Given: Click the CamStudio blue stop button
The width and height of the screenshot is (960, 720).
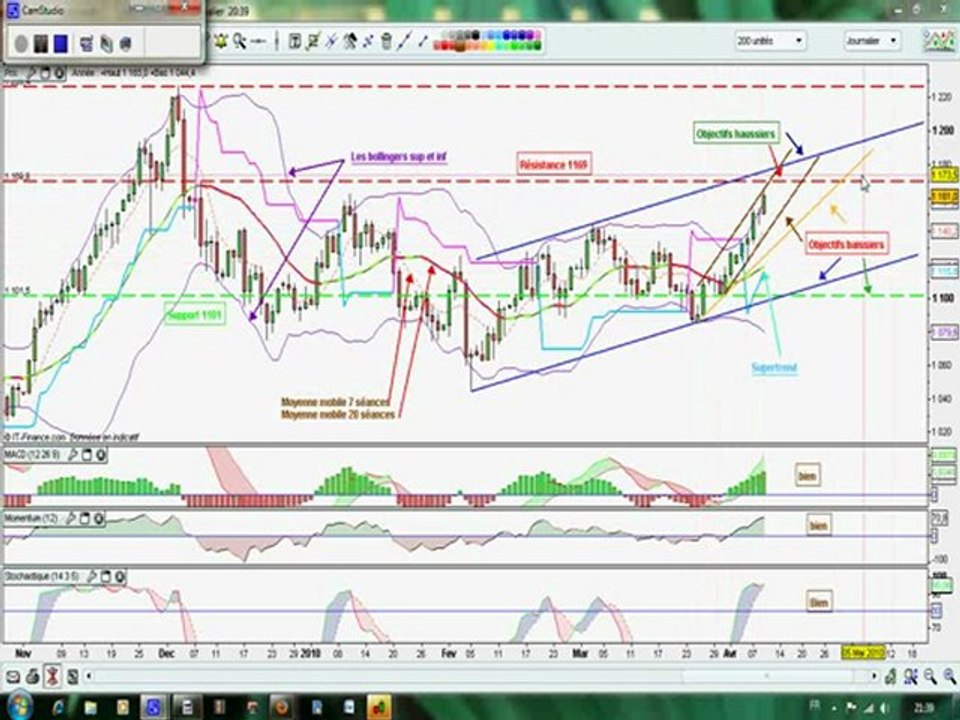Looking at the screenshot, I should point(60,43).
